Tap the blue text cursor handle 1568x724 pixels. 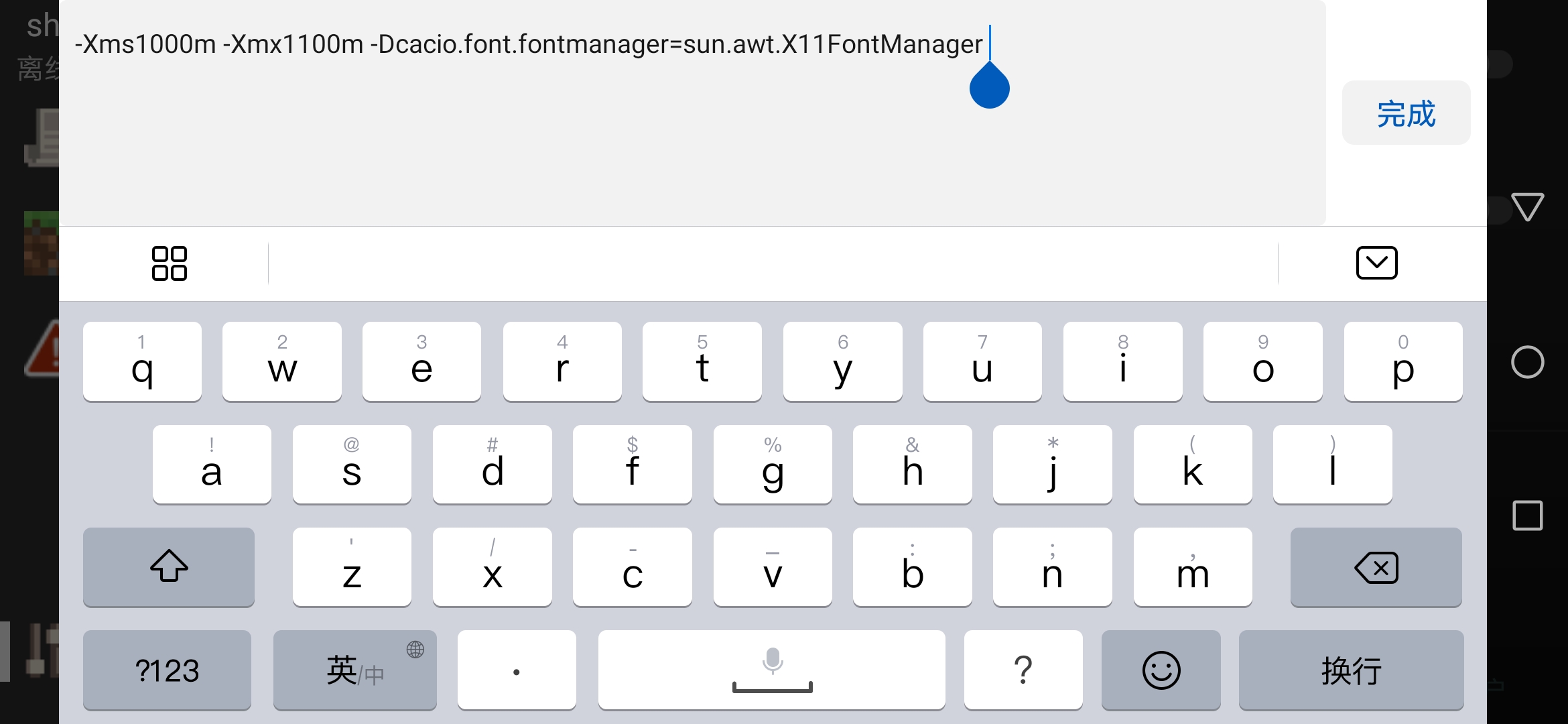[x=989, y=86]
